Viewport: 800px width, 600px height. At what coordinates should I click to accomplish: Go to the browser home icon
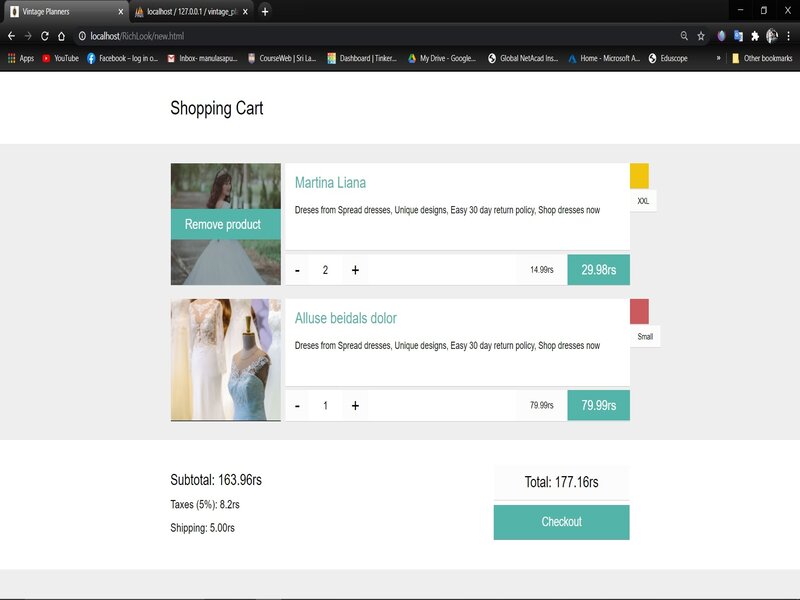click(x=61, y=36)
